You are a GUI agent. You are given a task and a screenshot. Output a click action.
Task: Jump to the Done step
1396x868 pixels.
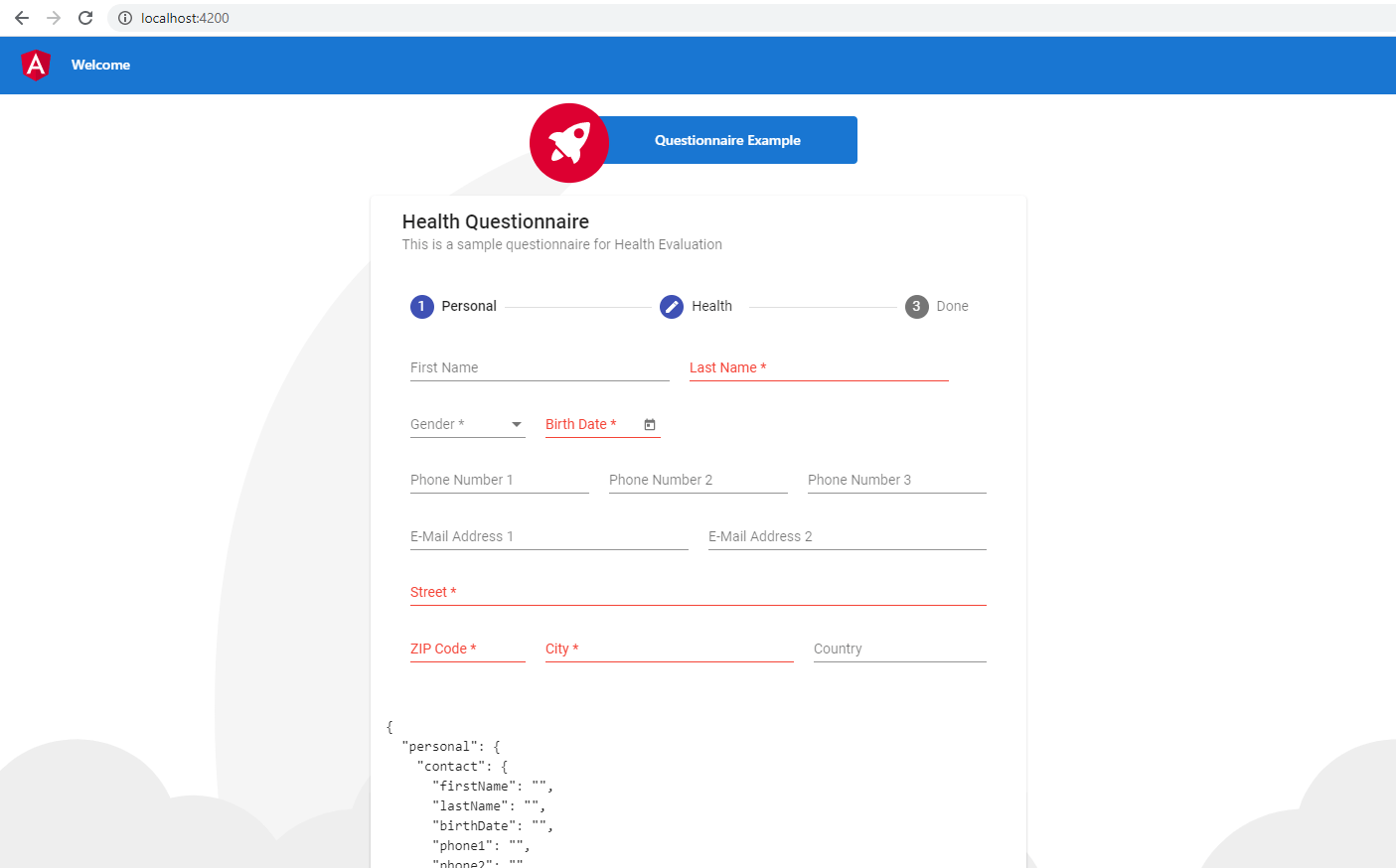point(936,306)
